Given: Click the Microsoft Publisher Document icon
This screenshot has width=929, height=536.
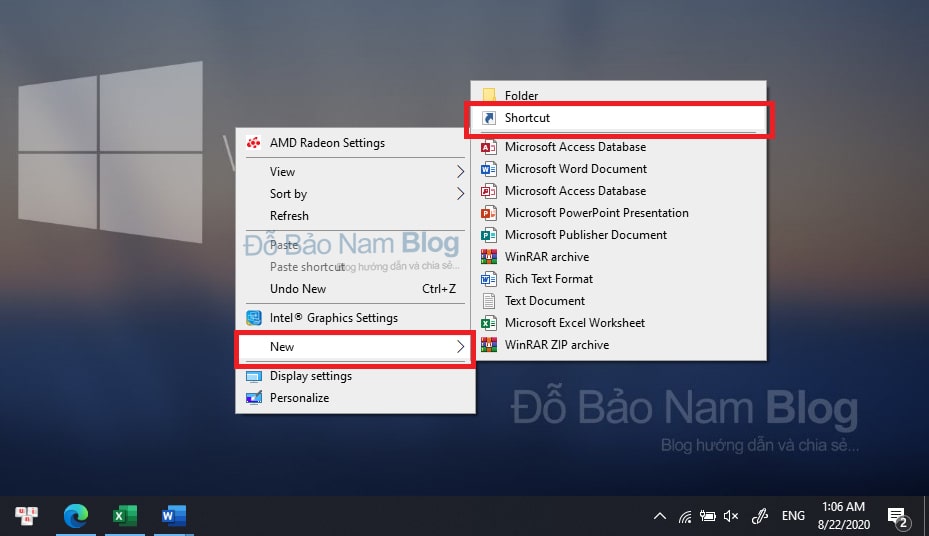Looking at the screenshot, I should coord(489,235).
